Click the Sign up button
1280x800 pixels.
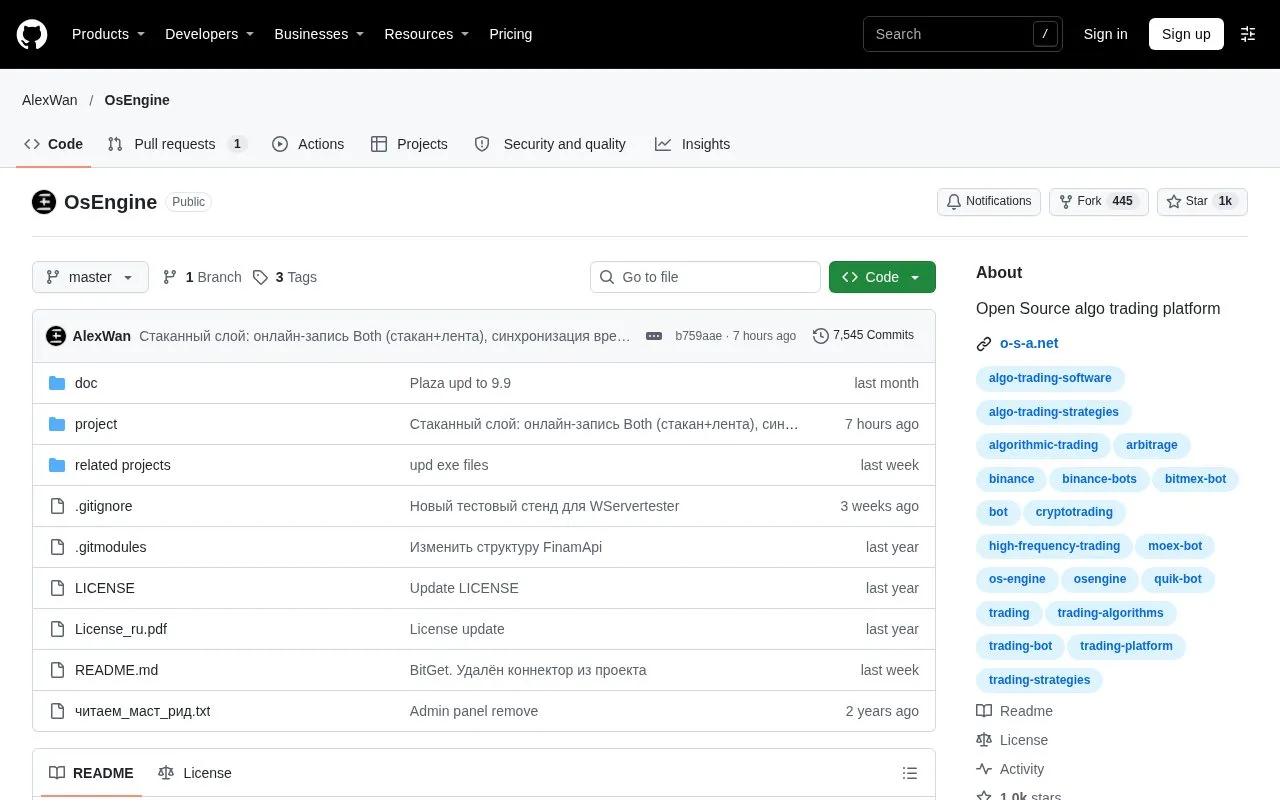tap(1186, 34)
